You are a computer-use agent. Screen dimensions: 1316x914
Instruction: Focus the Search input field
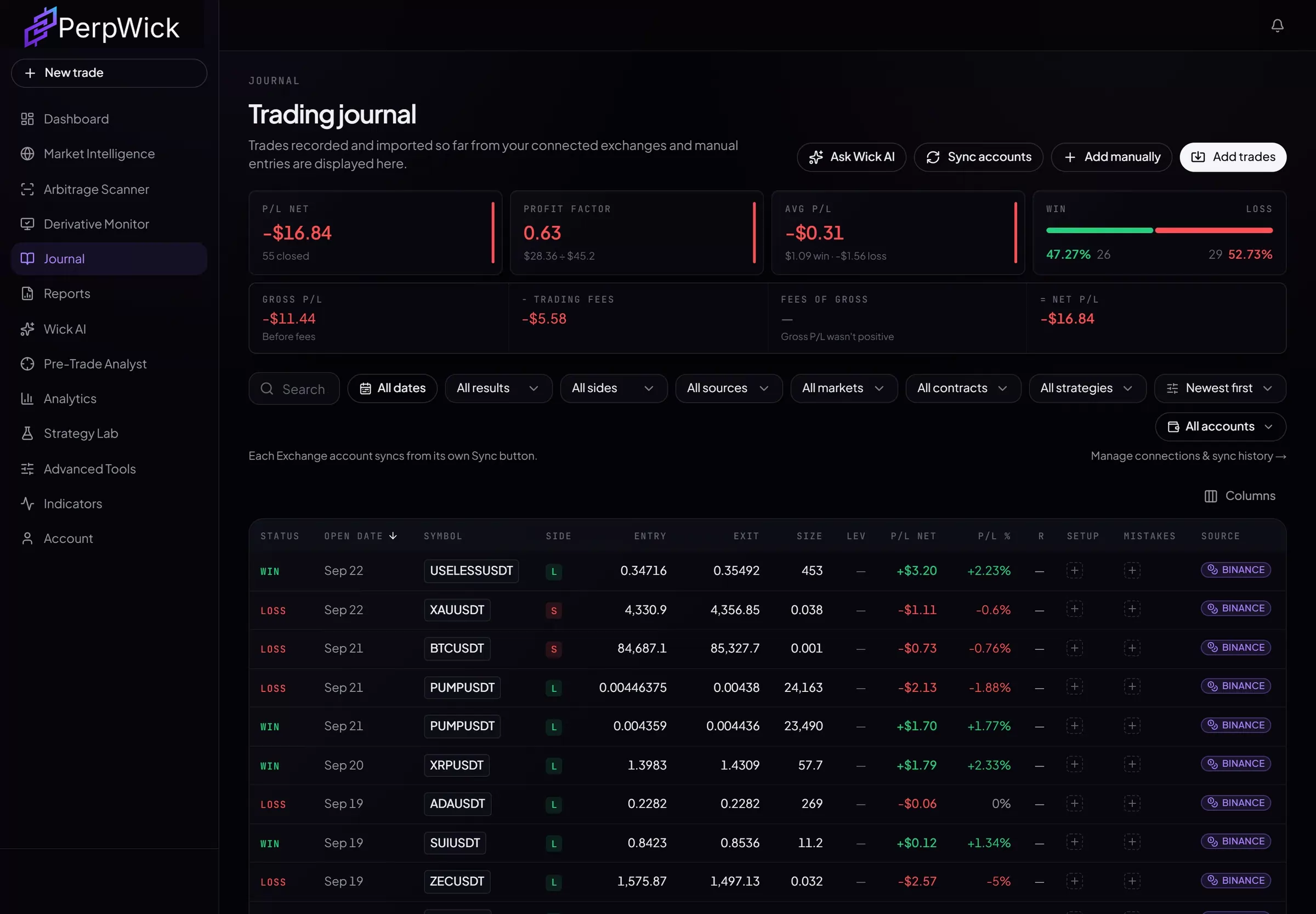[294, 389]
